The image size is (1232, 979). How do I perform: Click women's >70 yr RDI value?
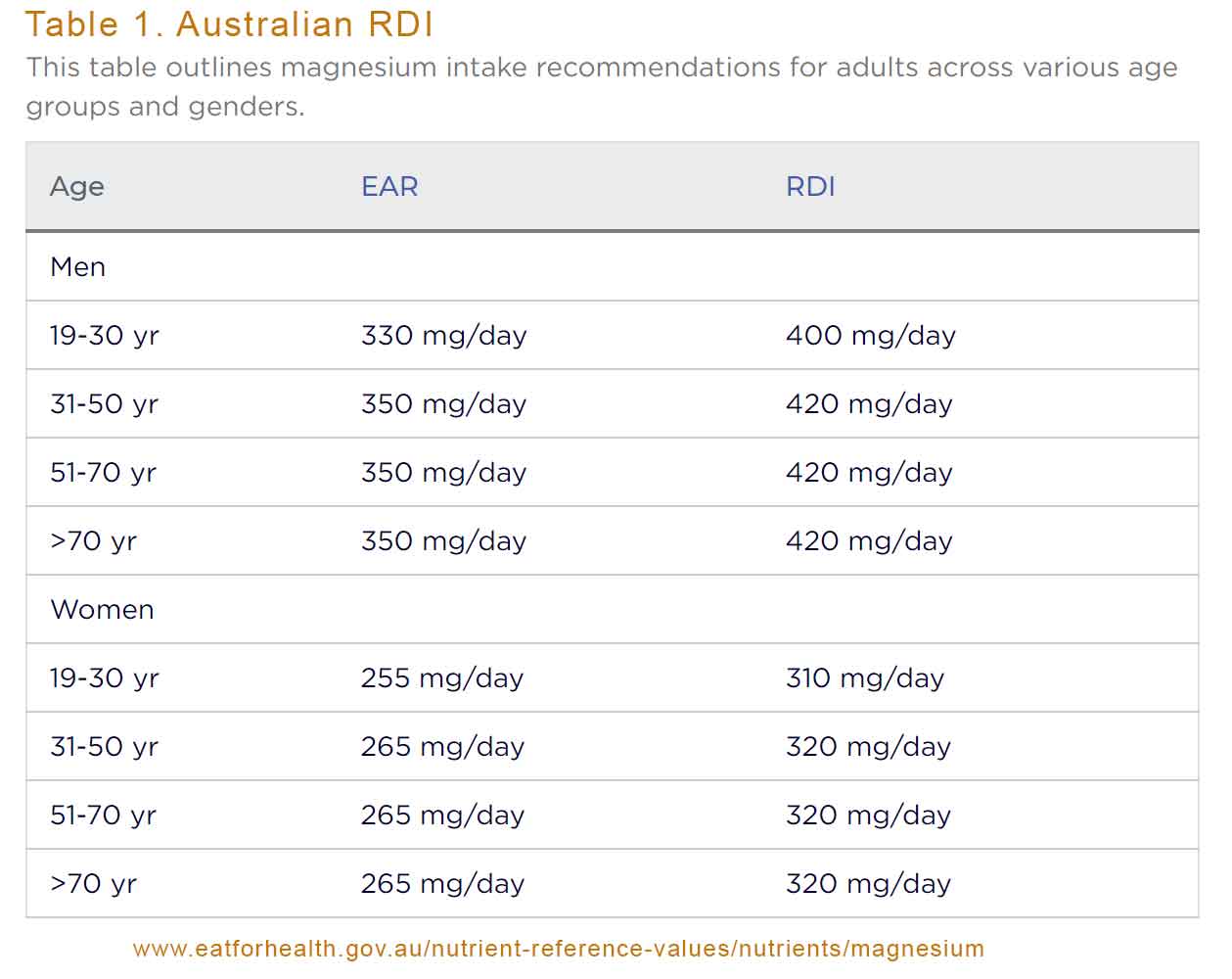(x=868, y=883)
